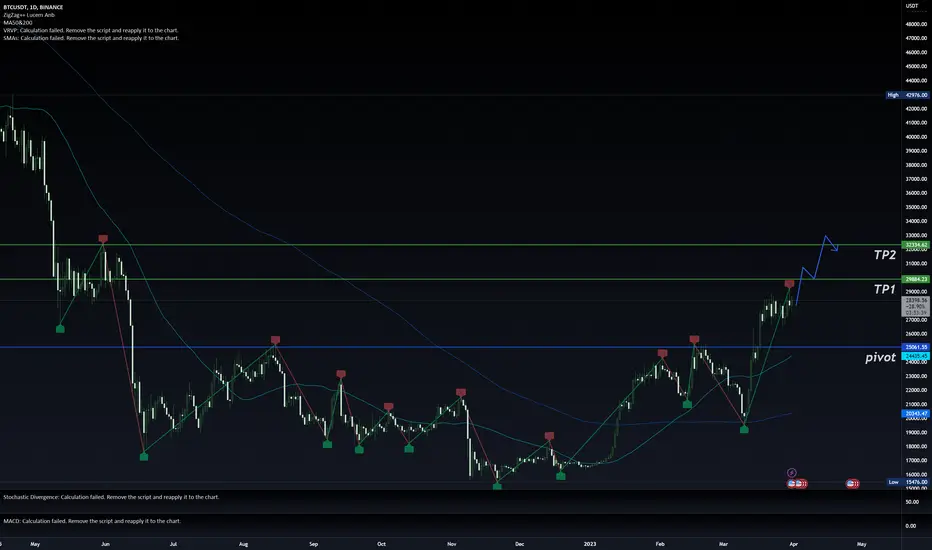Click the Jun label on time axis
This screenshot has height=550, width=932.
click(x=105, y=544)
